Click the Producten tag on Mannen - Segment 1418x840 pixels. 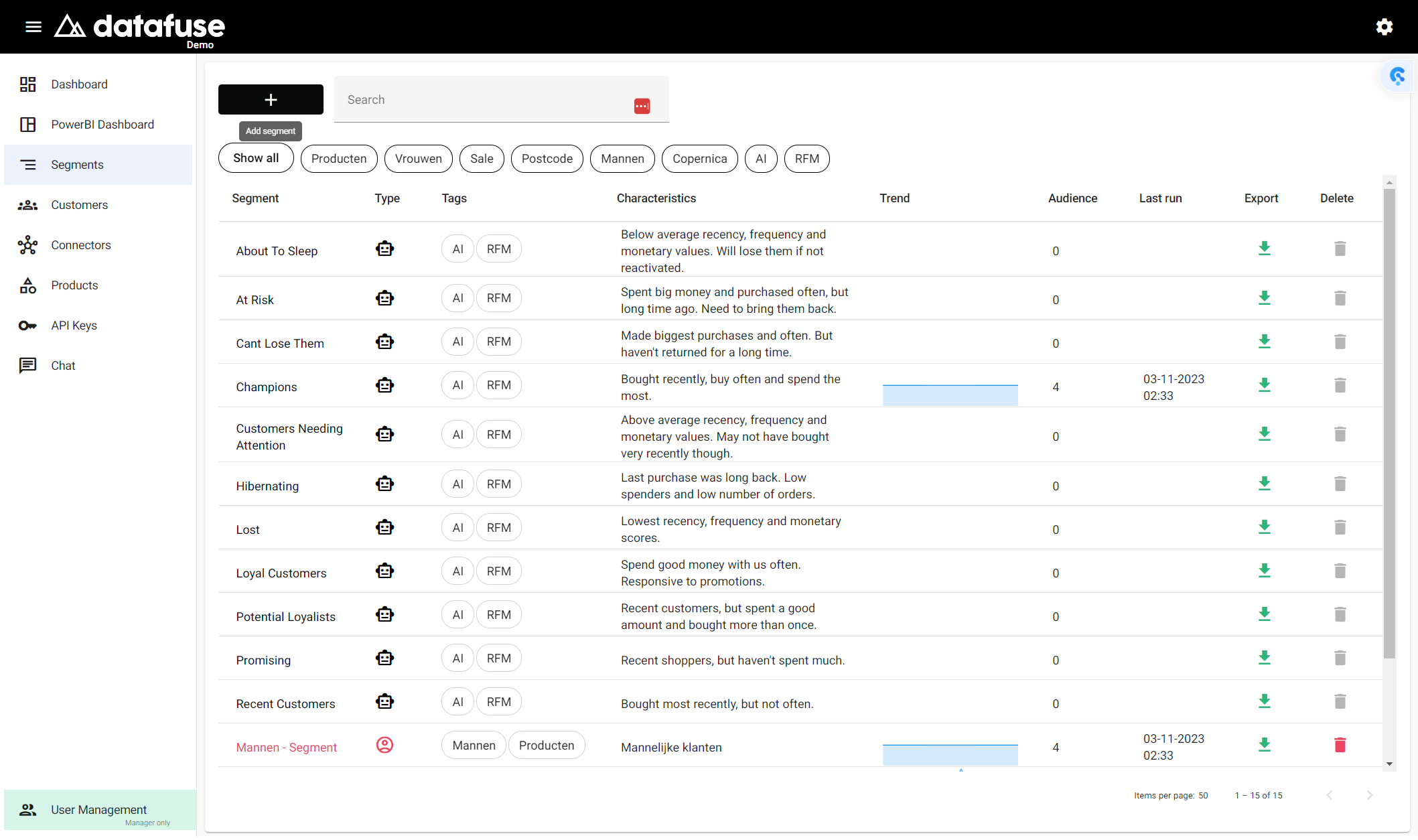click(x=547, y=746)
